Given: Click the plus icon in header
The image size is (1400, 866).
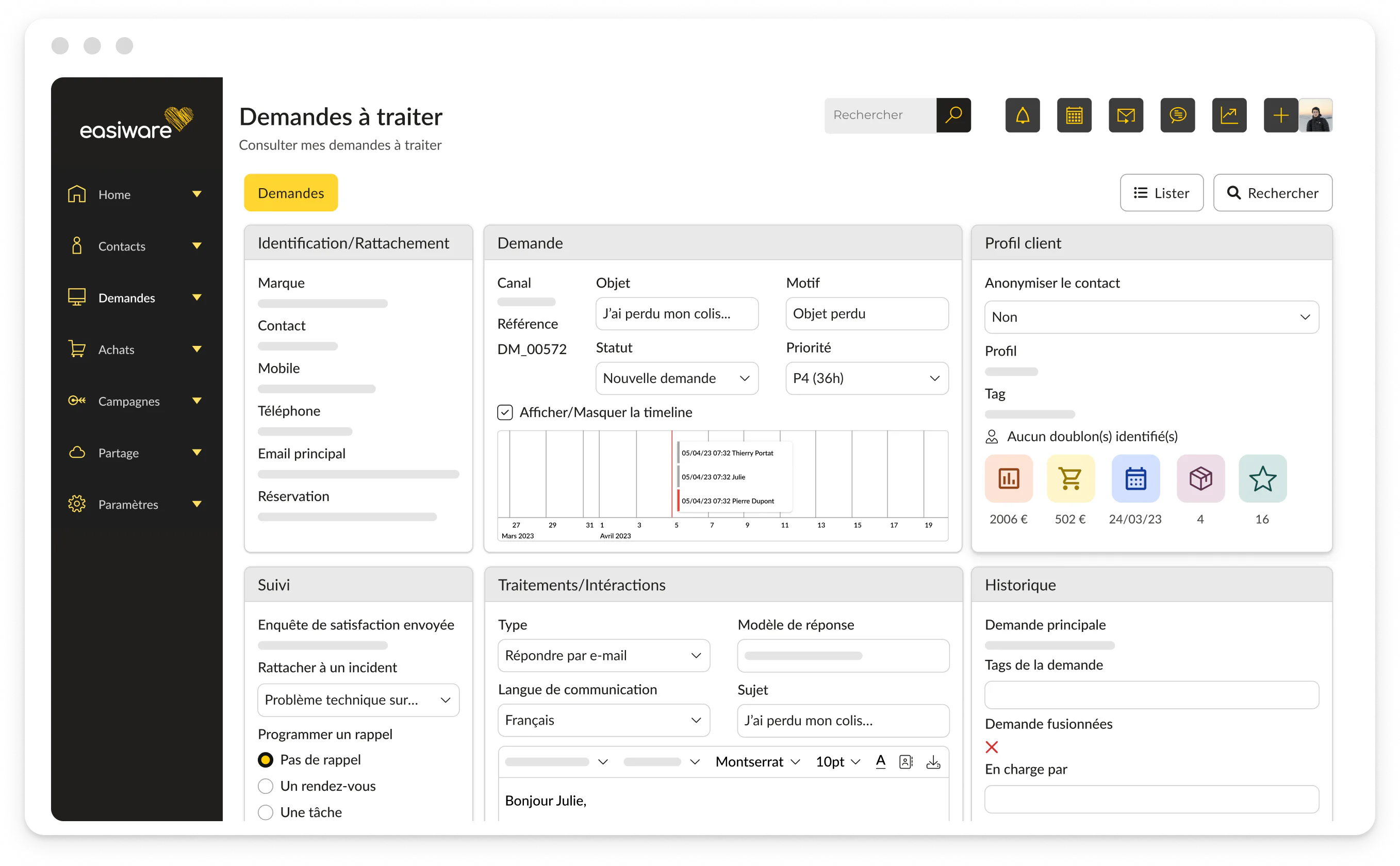Looking at the screenshot, I should [x=1280, y=115].
